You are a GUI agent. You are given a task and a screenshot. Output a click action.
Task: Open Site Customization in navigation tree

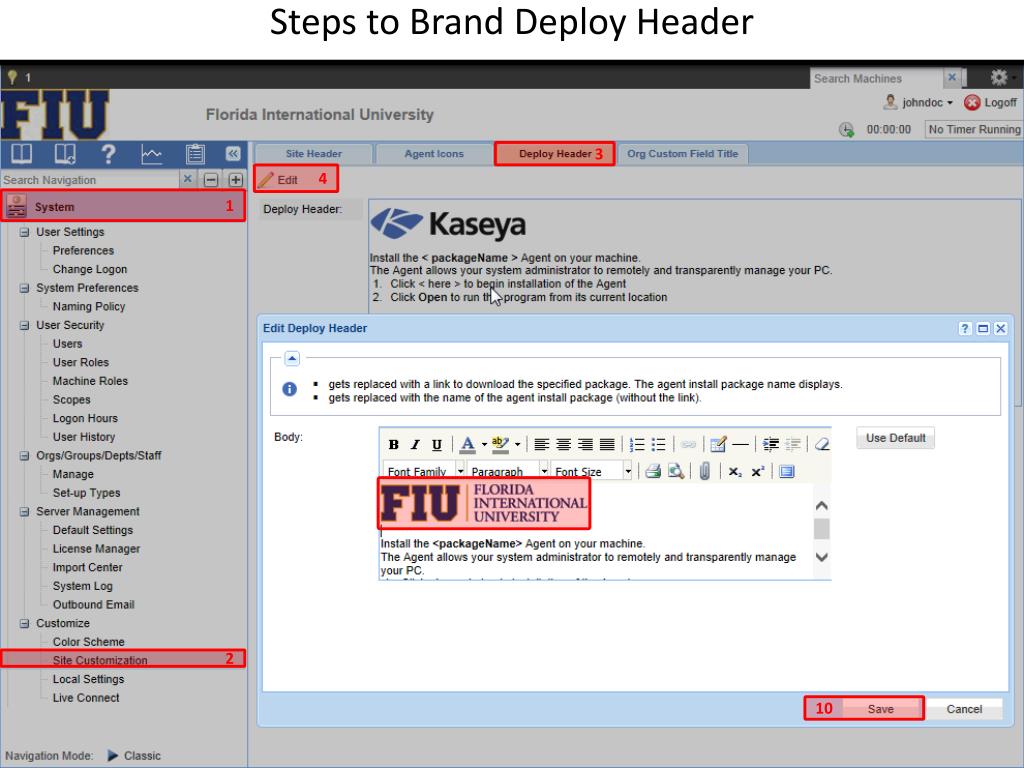coord(100,660)
